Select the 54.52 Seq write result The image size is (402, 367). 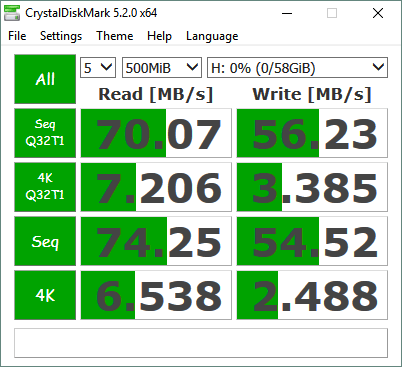pyautogui.click(x=312, y=241)
